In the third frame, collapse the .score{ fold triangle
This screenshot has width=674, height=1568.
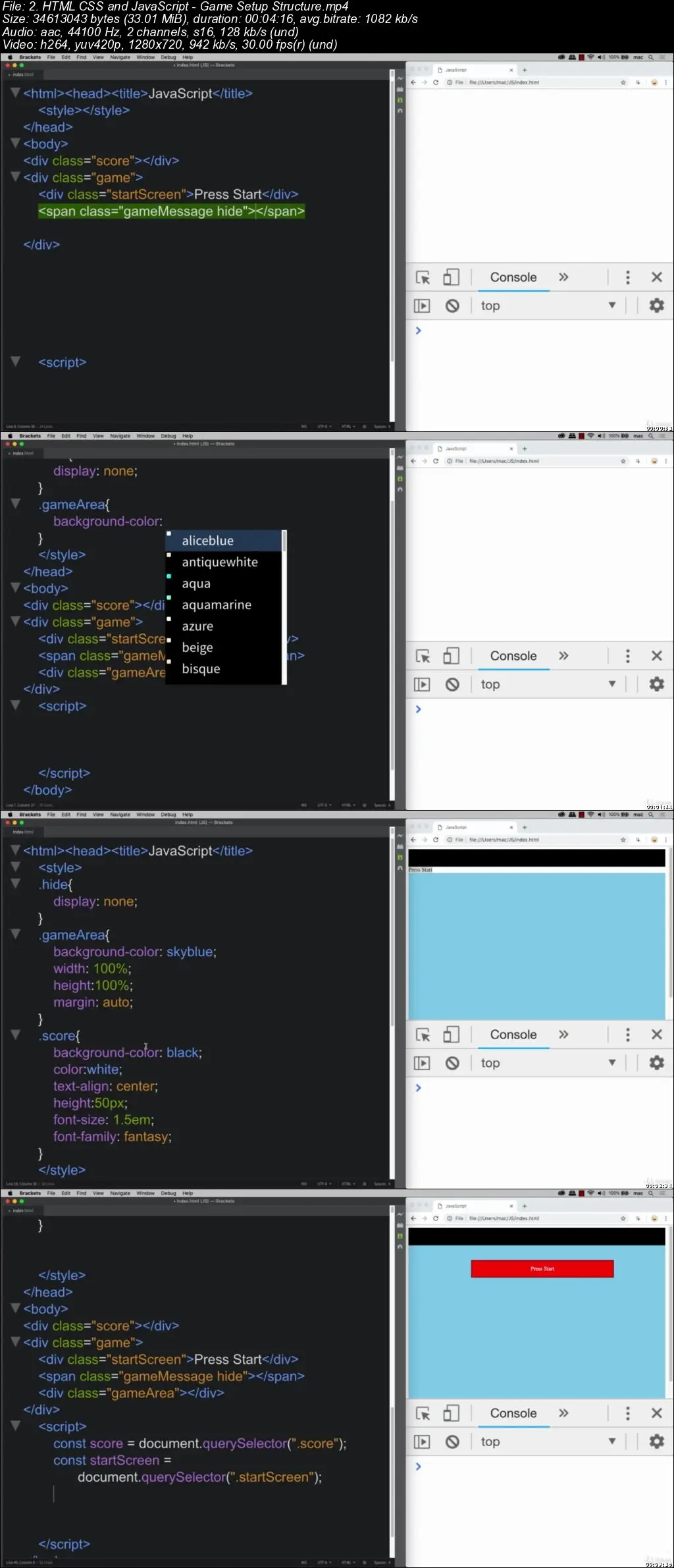tap(15, 1035)
